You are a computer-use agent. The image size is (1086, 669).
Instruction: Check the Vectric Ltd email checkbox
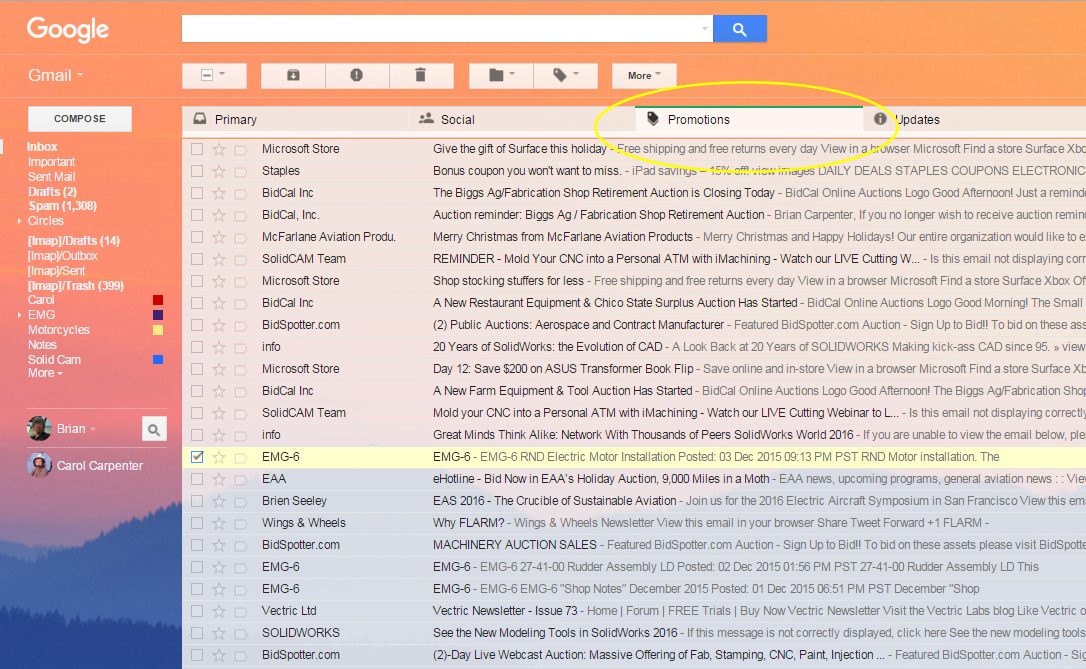click(x=197, y=611)
